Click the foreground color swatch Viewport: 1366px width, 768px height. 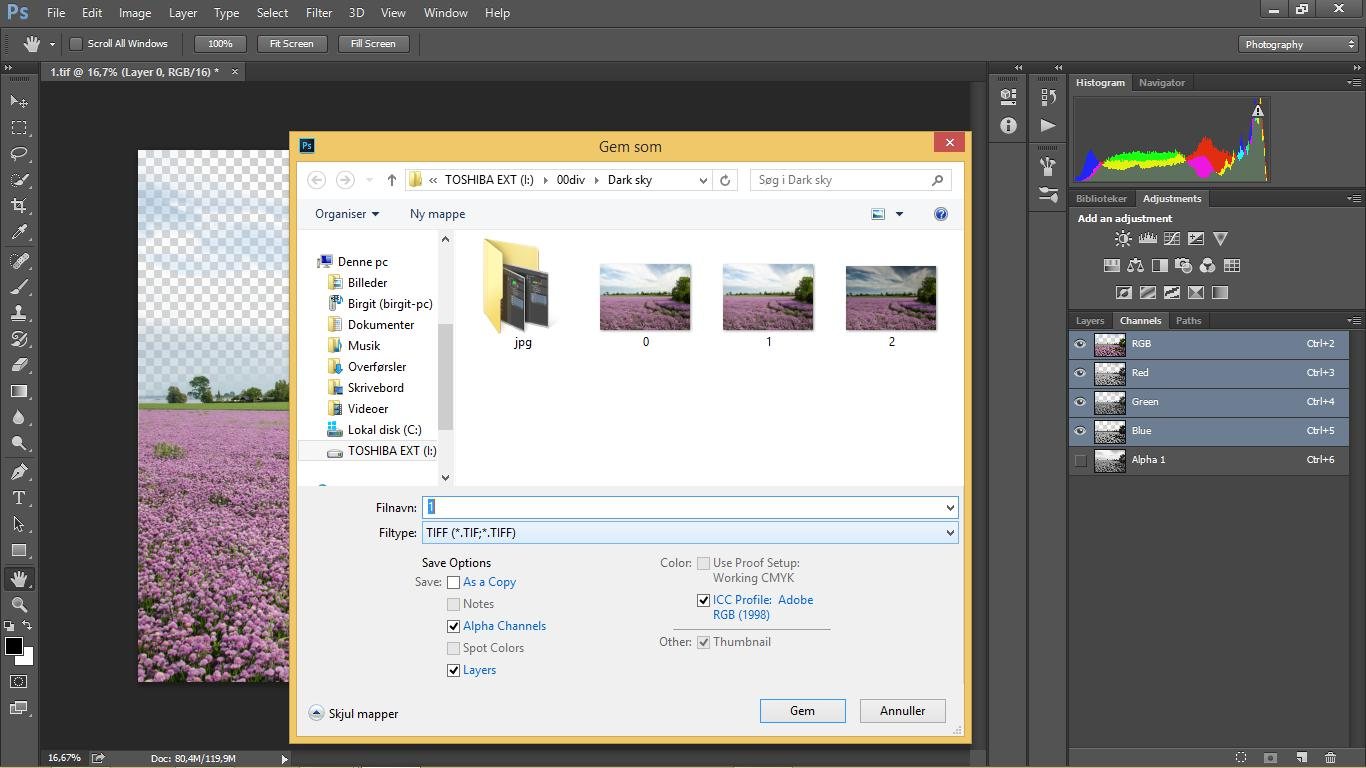tap(13, 646)
